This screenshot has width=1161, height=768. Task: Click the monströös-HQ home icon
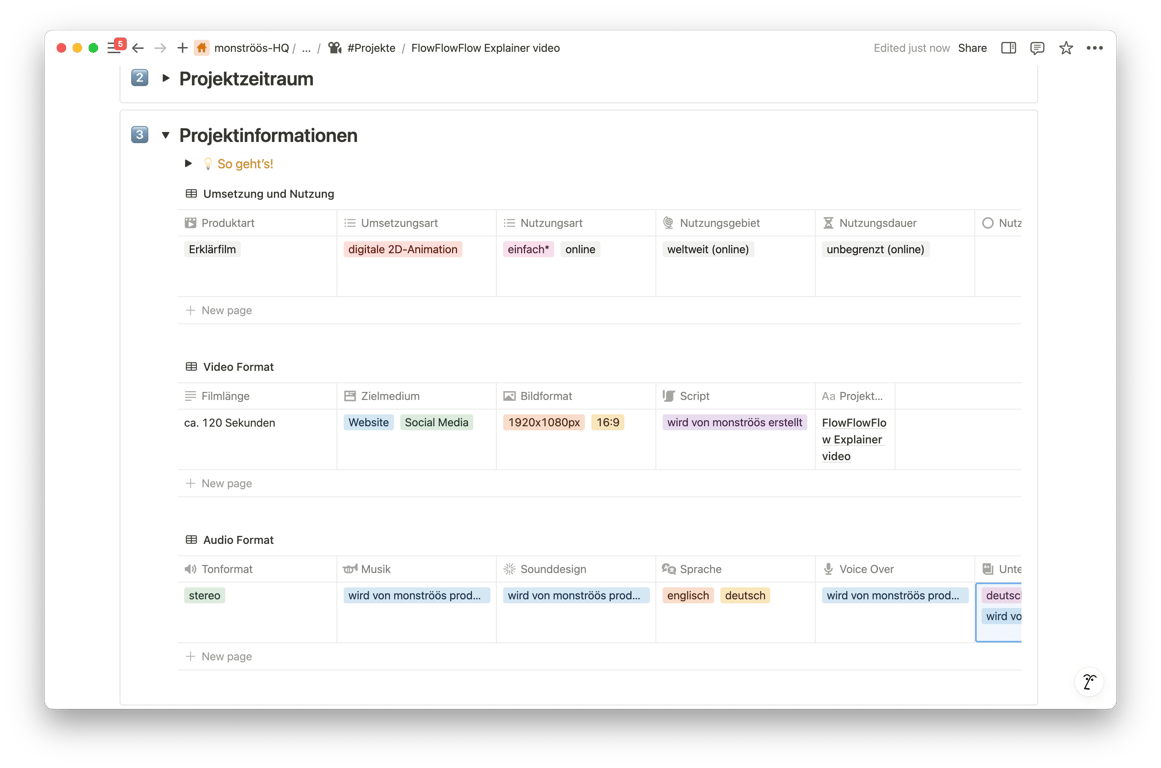(202, 48)
